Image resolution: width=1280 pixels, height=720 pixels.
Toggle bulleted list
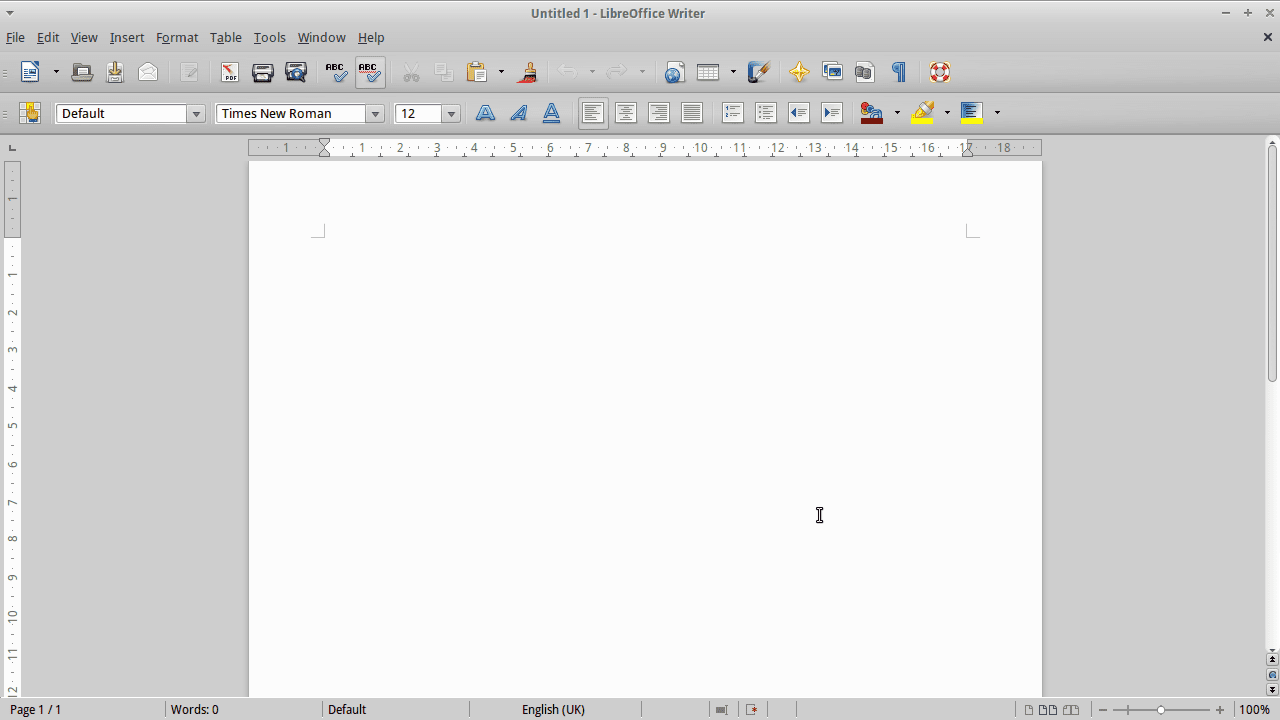pos(766,113)
